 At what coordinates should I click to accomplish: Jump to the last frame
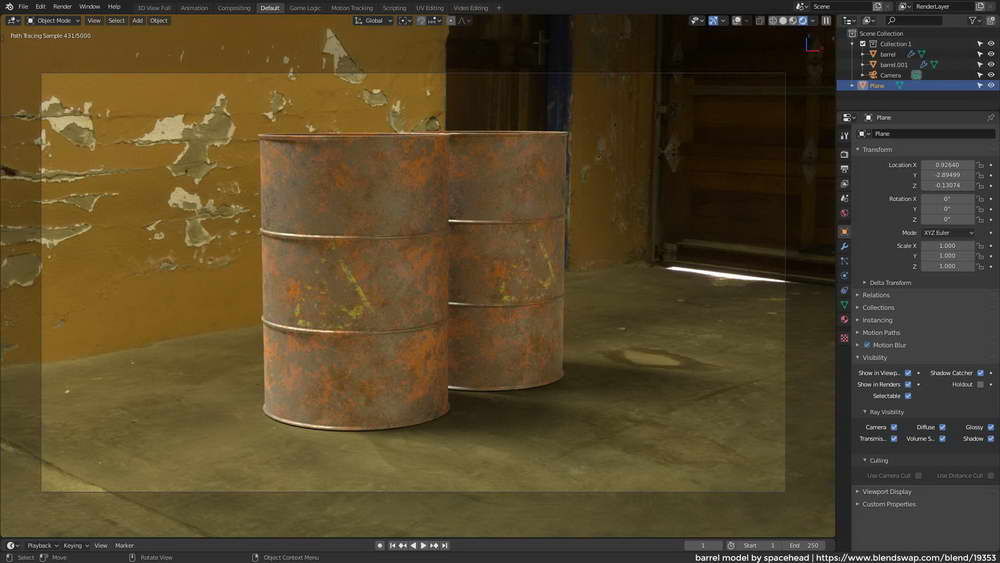[x=445, y=545]
